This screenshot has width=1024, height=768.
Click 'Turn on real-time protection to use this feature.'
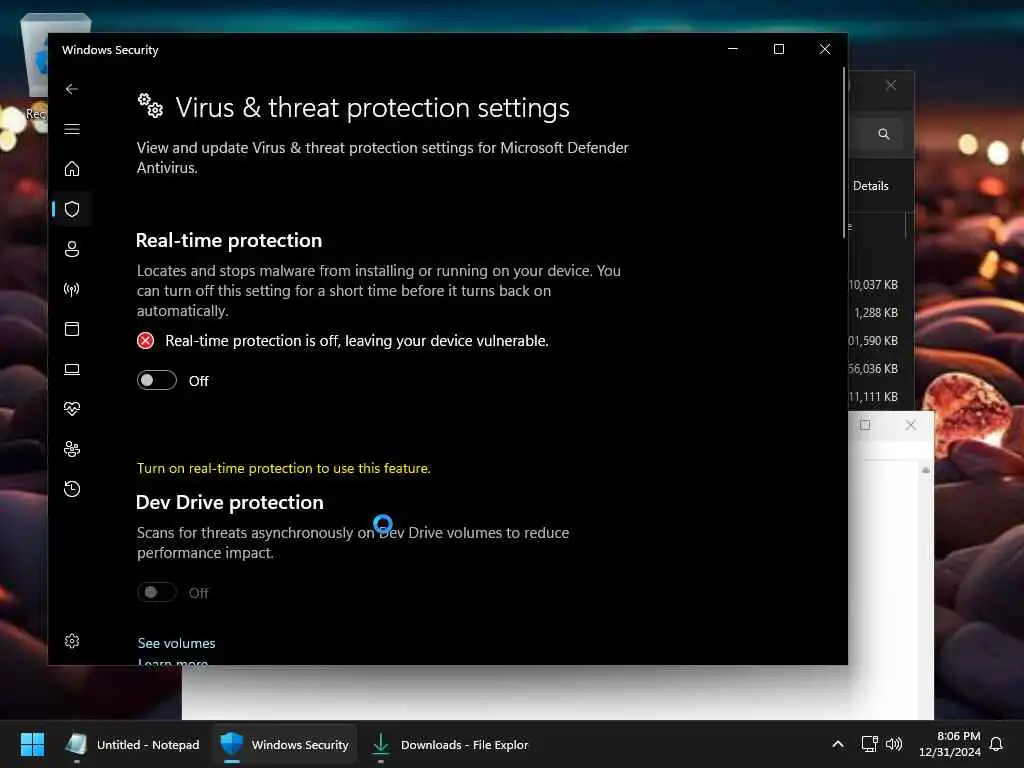283,468
